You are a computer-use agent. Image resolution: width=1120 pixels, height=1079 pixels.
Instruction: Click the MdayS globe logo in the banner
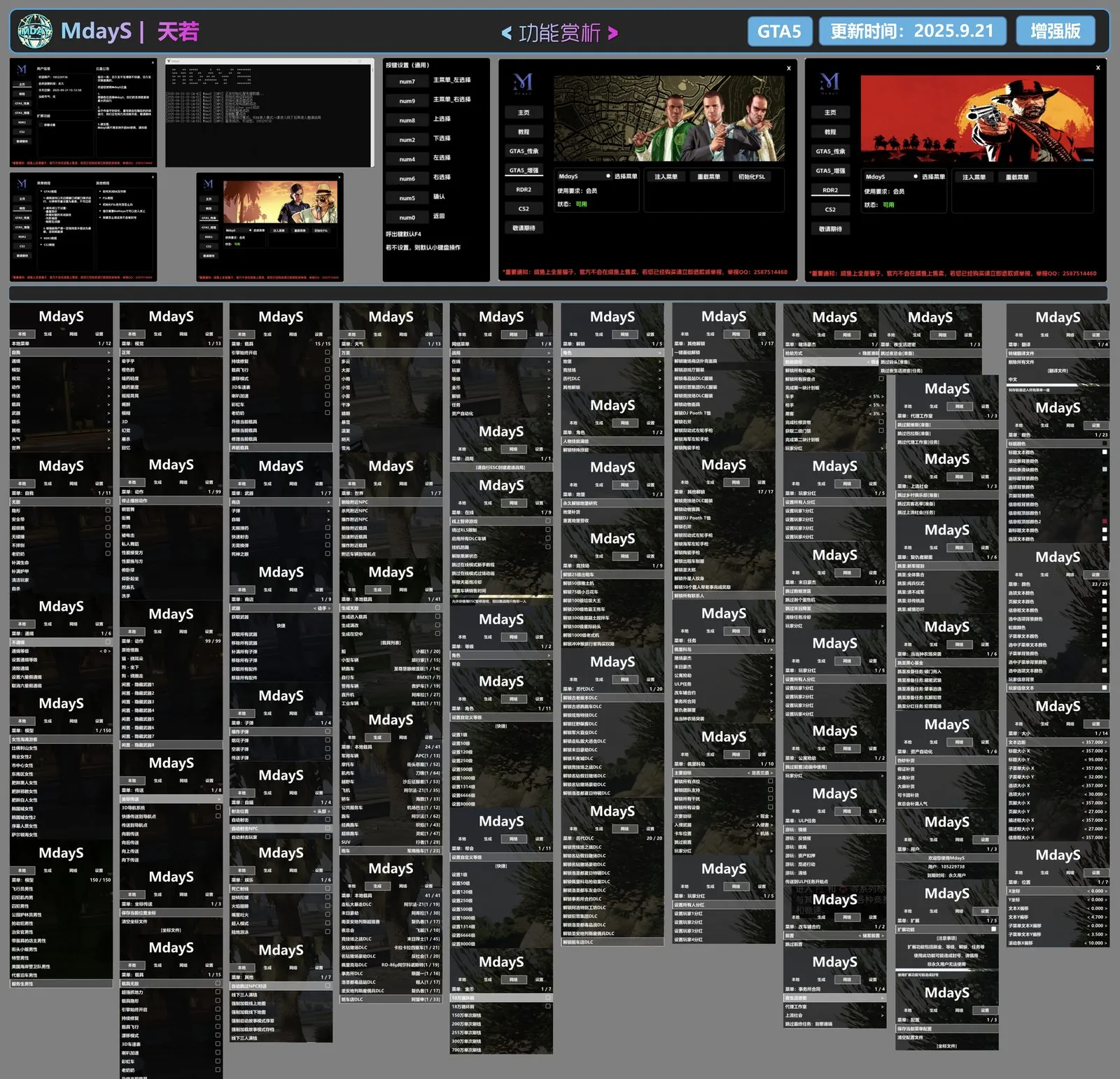[34, 31]
